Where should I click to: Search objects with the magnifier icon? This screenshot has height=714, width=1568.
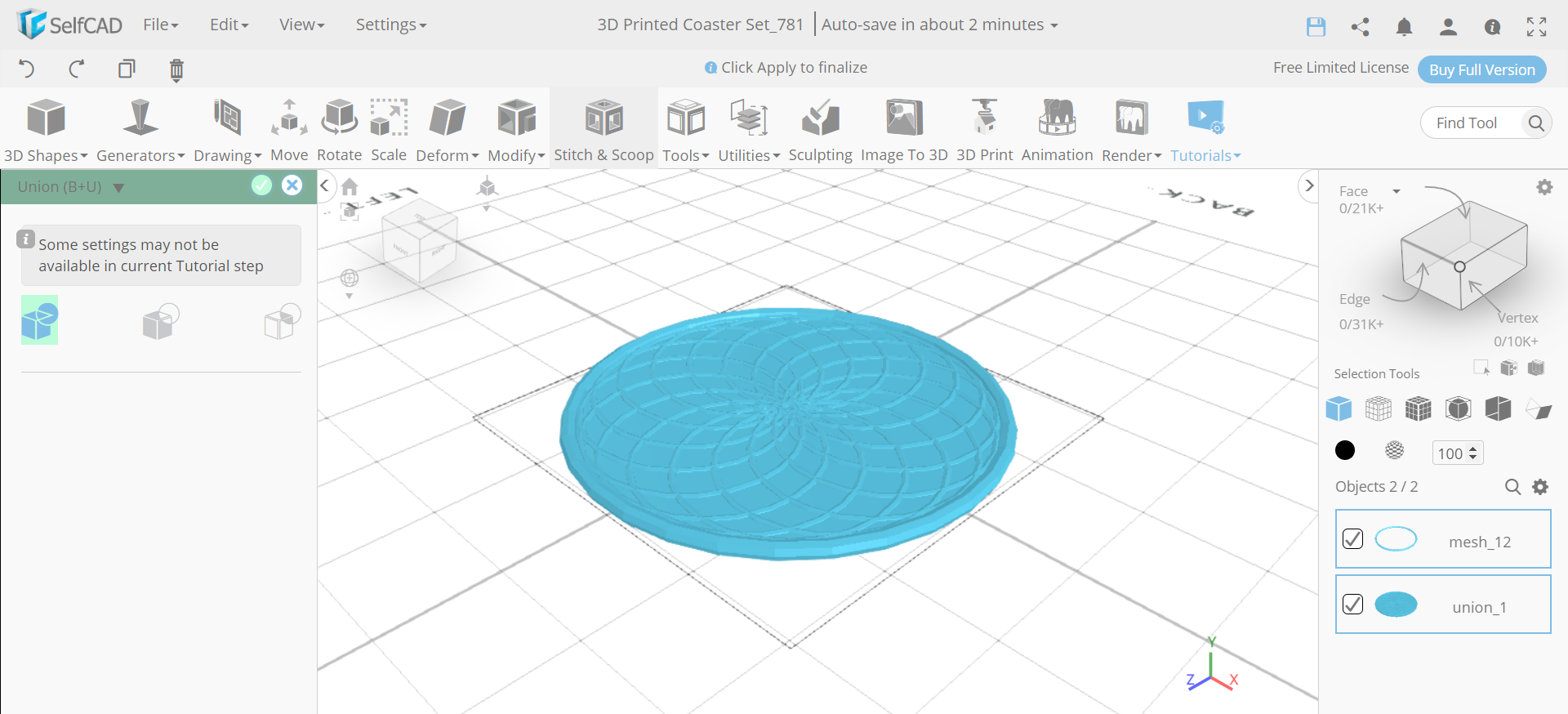pos(1512,487)
